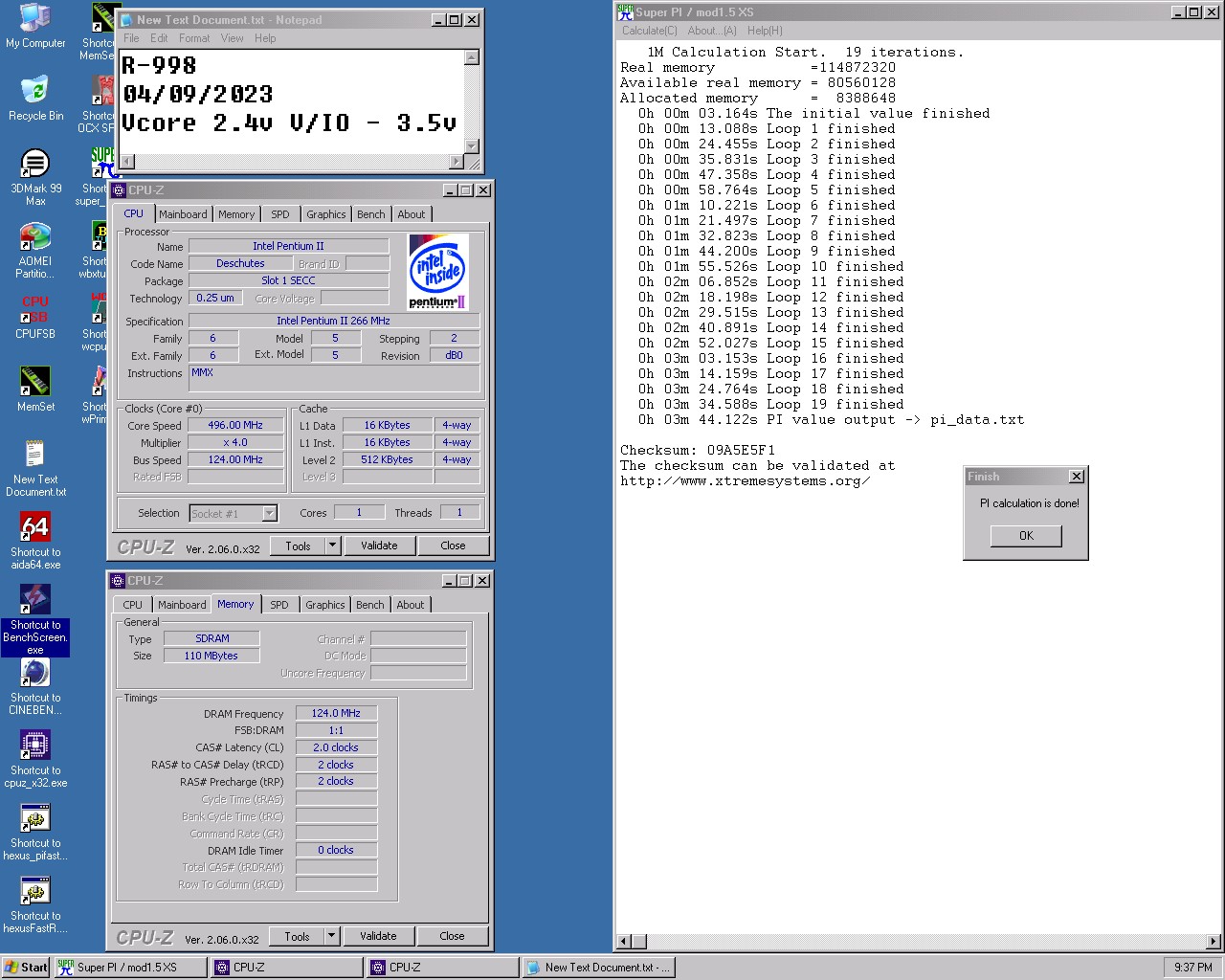Expand Tools arrow in lower CPU-Z
Viewport: 1225px width, 980px height.
pos(332,936)
